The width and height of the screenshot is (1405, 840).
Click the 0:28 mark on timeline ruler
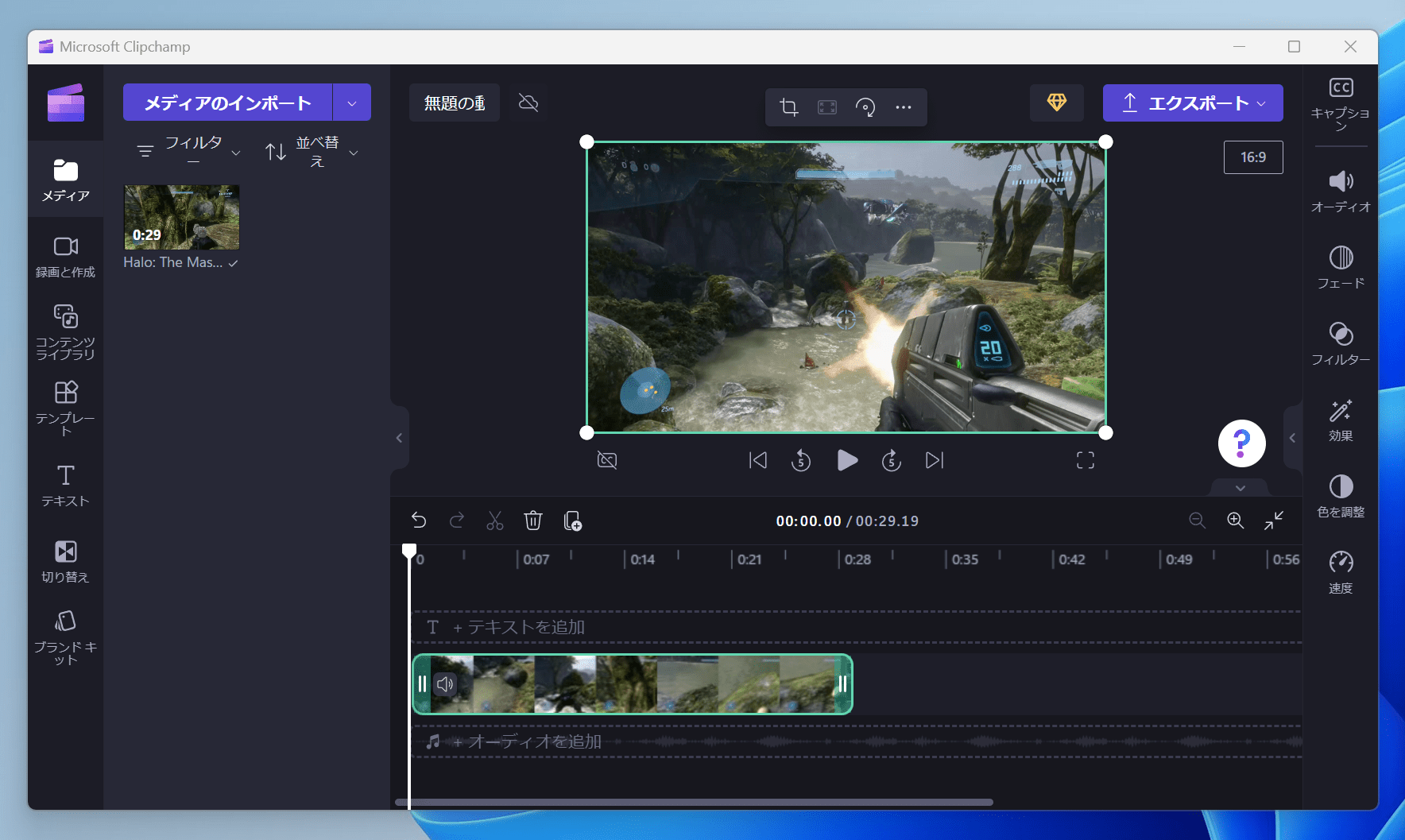click(857, 559)
